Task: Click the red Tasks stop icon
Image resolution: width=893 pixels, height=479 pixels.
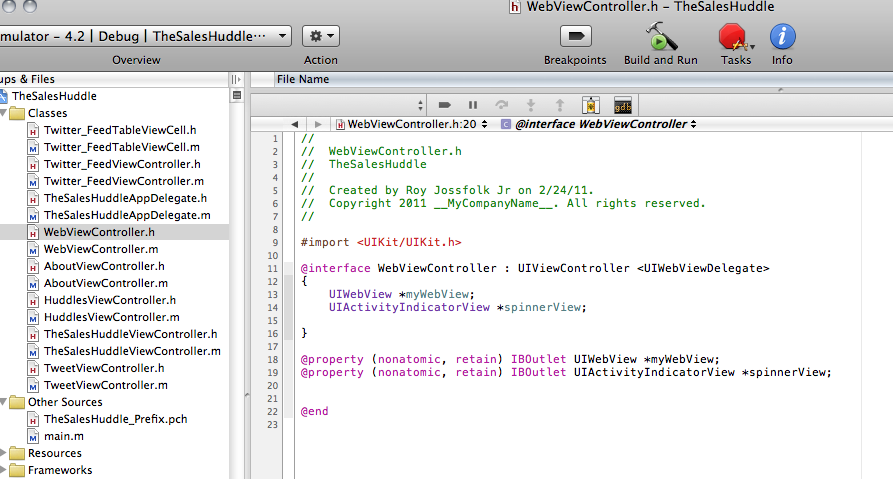Action: [732, 37]
